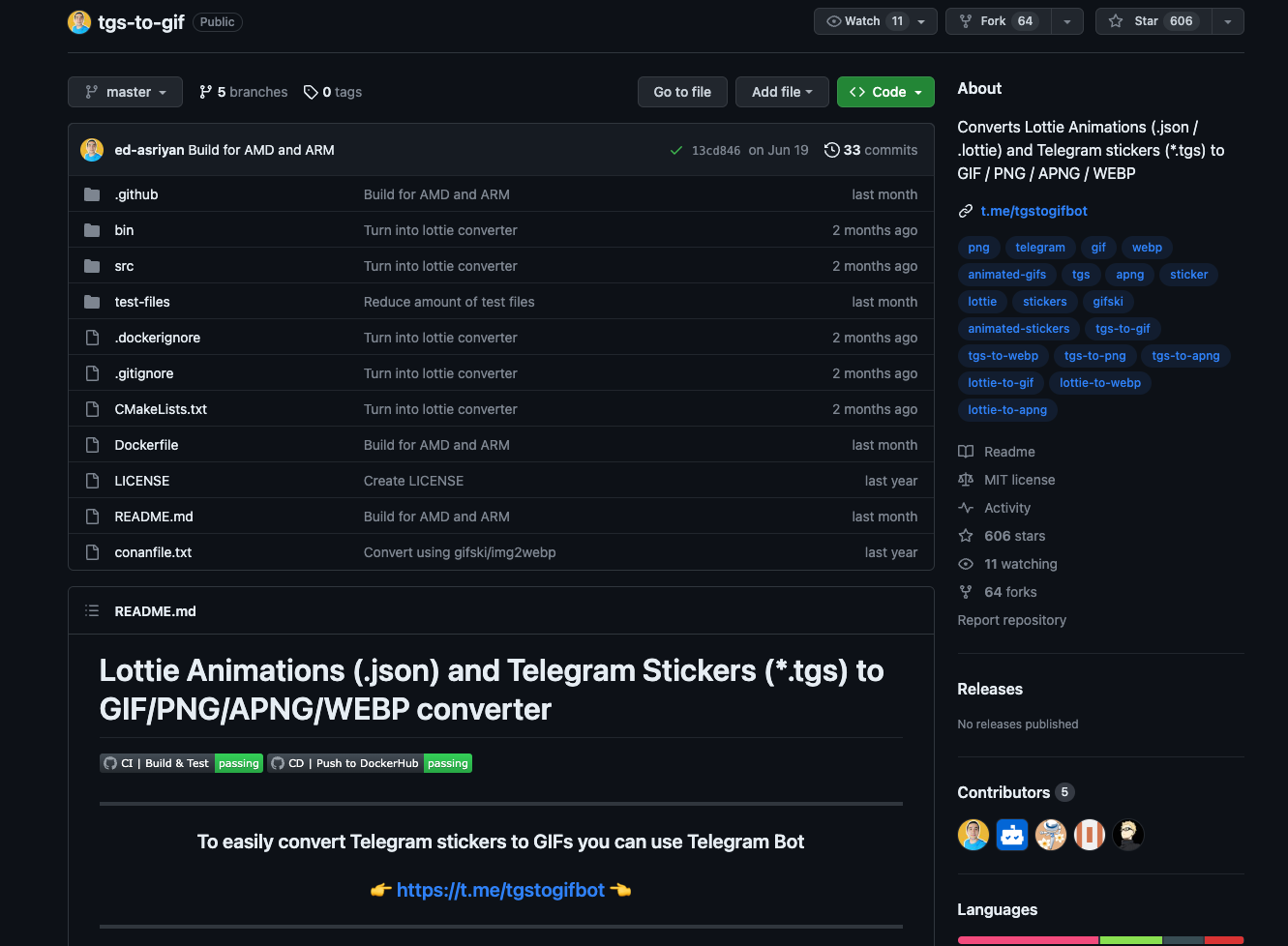Open the Star lists dropdown arrow
The width and height of the screenshot is (1288, 946).
(x=1227, y=21)
